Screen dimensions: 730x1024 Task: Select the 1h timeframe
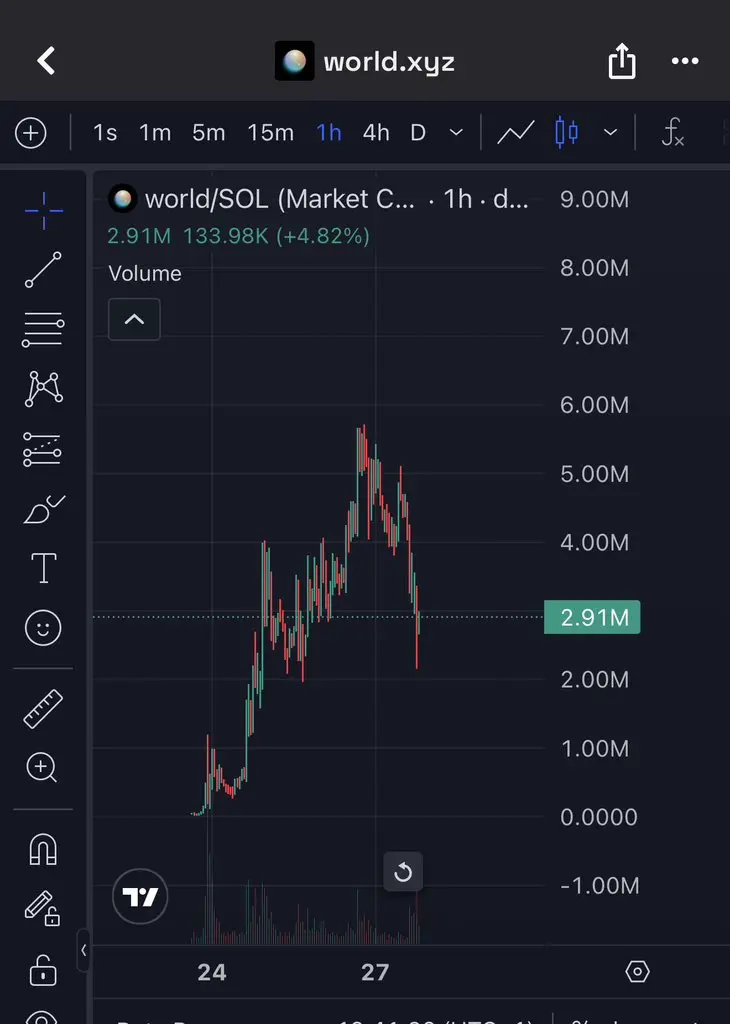329,133
